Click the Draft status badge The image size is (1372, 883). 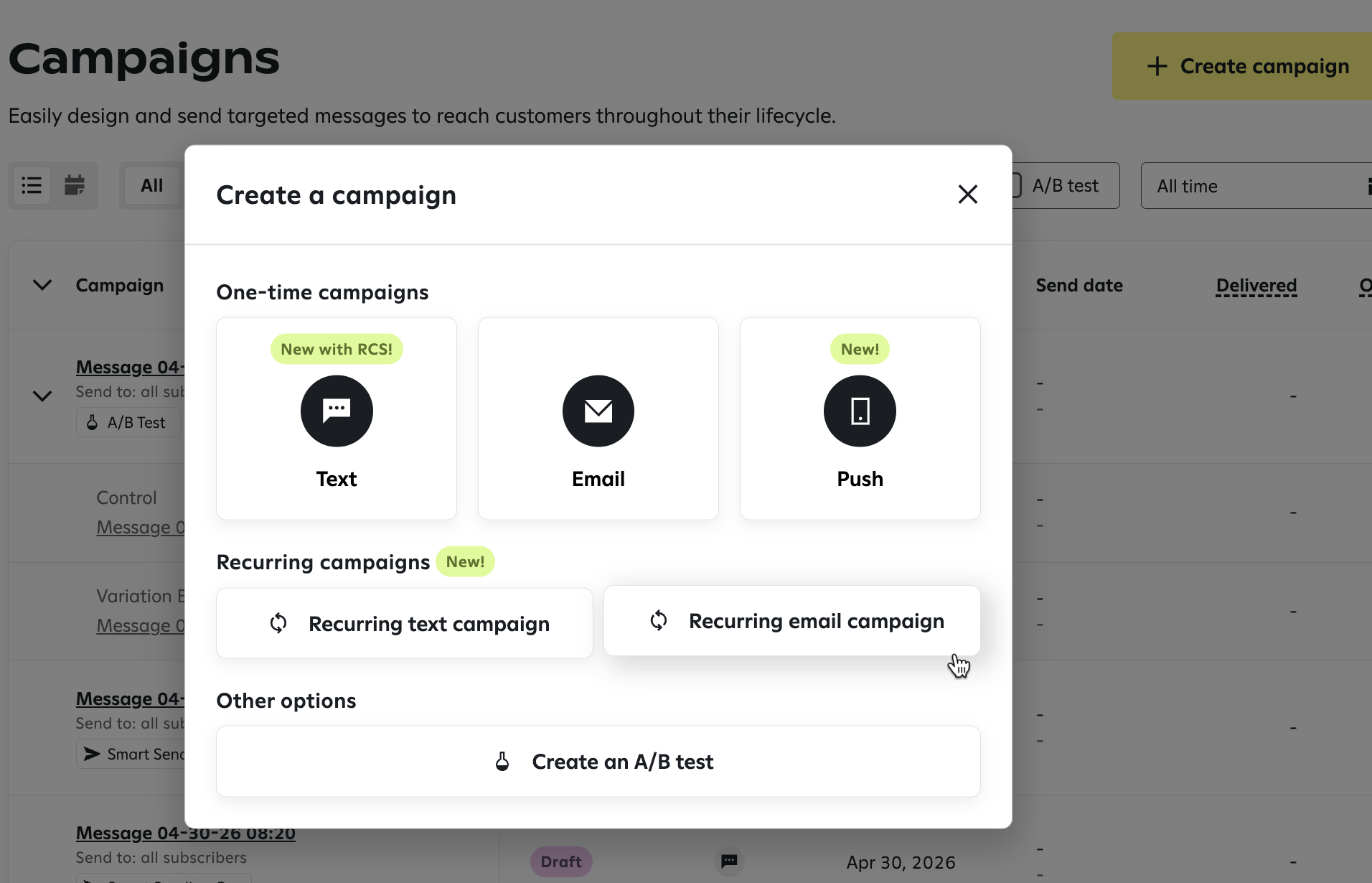click(x=561, y=861)
